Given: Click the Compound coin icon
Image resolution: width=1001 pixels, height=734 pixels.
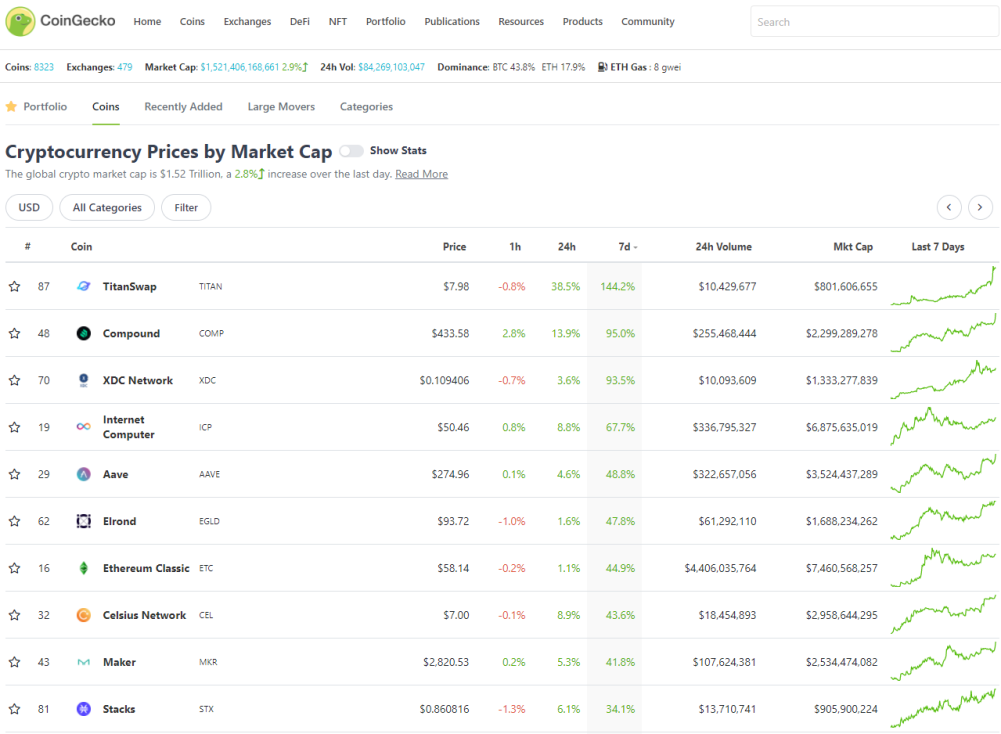Looking at the screenshot, I should 84,333.
